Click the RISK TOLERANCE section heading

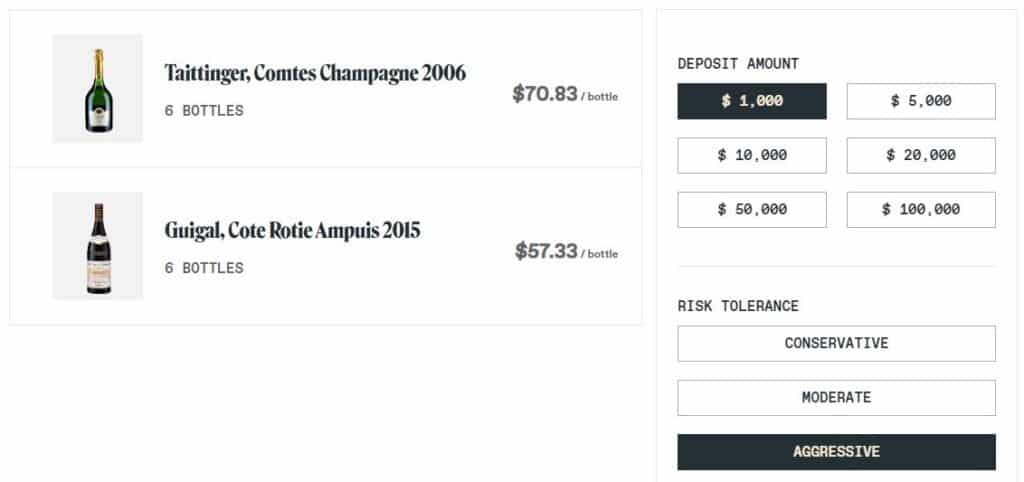[x=738, y=306]
